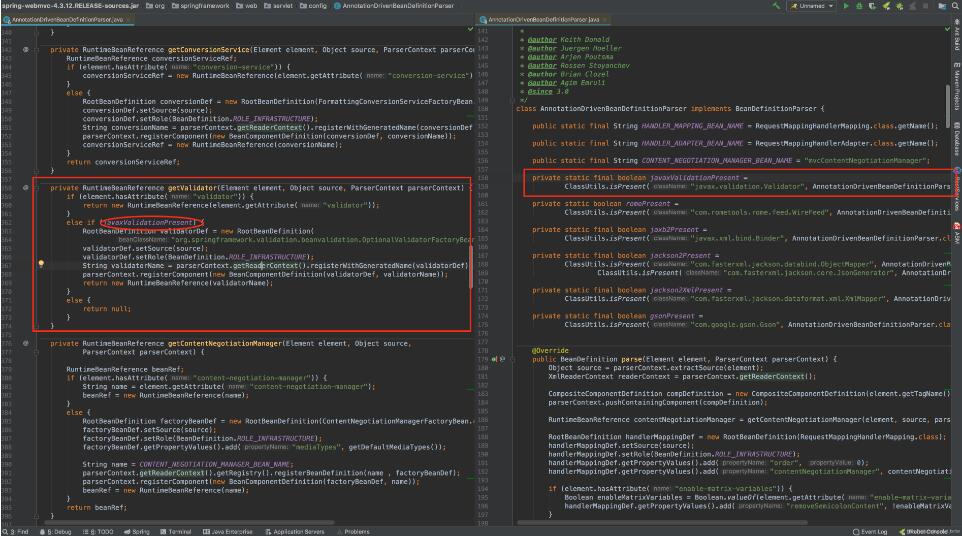This screenshot has width=962, height=536.
Task: Click the AnnotationDrivenBeanDefinitionParser class breadcrumb
Action: [394, 6]
